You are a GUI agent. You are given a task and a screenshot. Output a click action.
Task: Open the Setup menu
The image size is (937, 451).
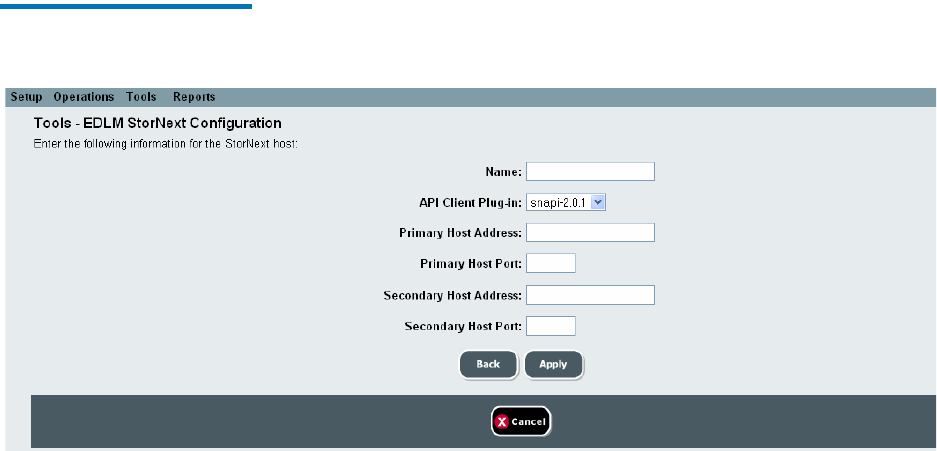point(26,97)
